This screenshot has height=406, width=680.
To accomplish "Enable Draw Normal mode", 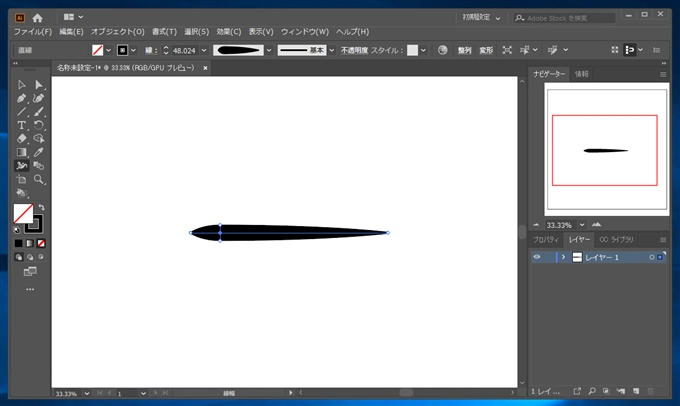I will pos(19,257).
